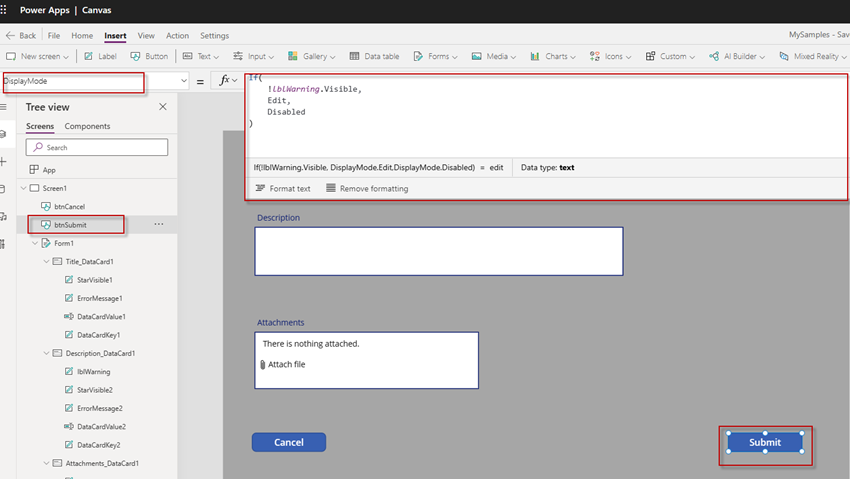
Task: Insert a Label control
Action: [x=101, y=56]
